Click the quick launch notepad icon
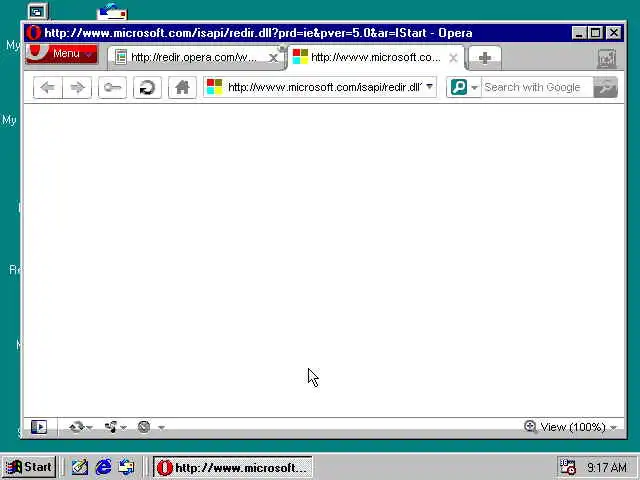 click(x=80, y=467)
